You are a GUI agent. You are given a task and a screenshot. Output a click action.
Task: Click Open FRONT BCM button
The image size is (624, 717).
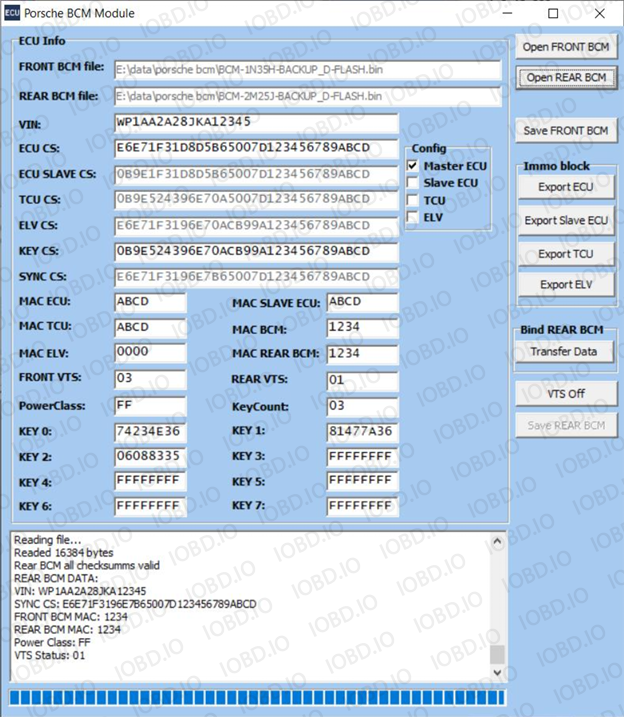pyautogui.click(x=566, y=47)
